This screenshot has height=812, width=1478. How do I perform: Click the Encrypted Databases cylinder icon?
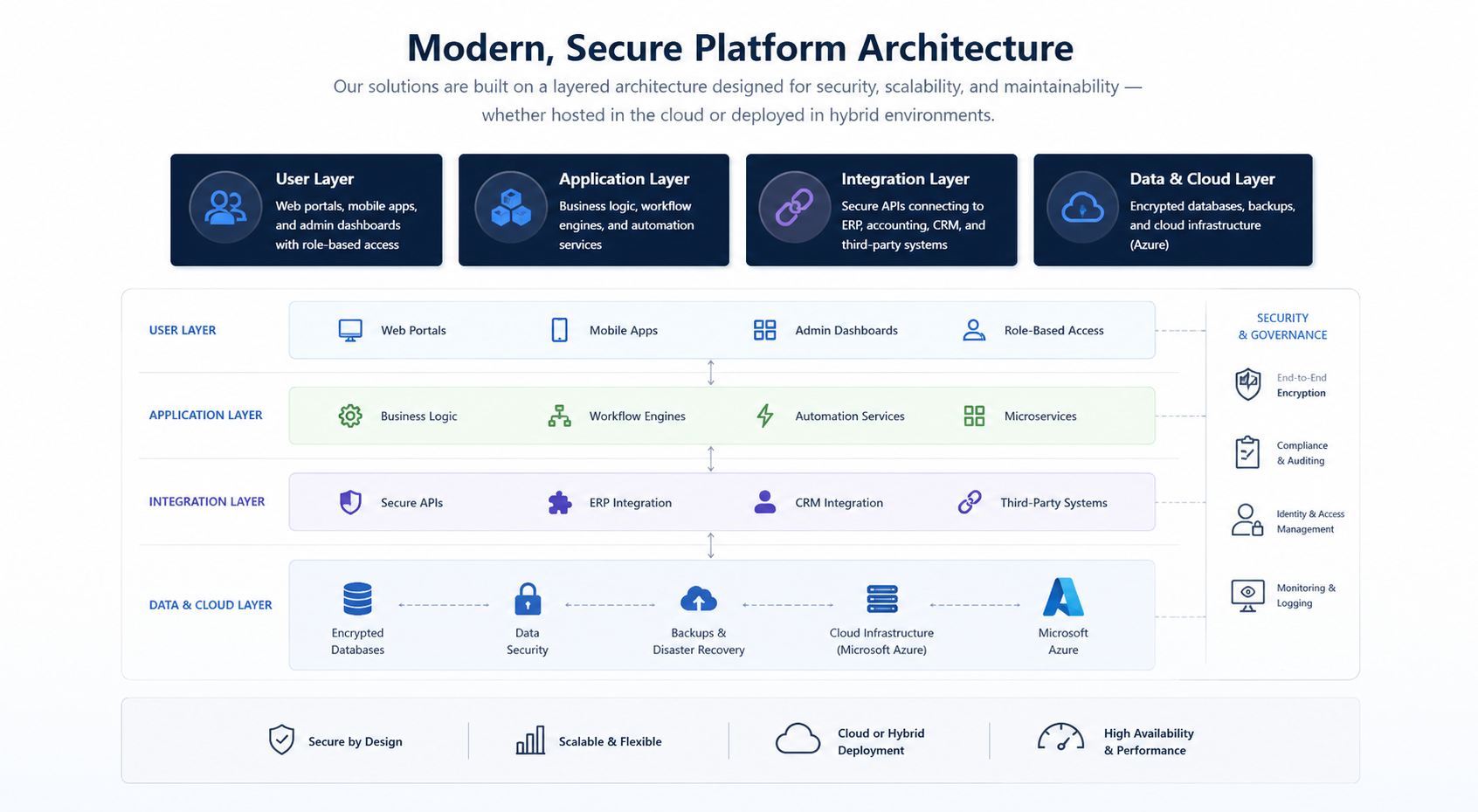click(x=357, y=599)
